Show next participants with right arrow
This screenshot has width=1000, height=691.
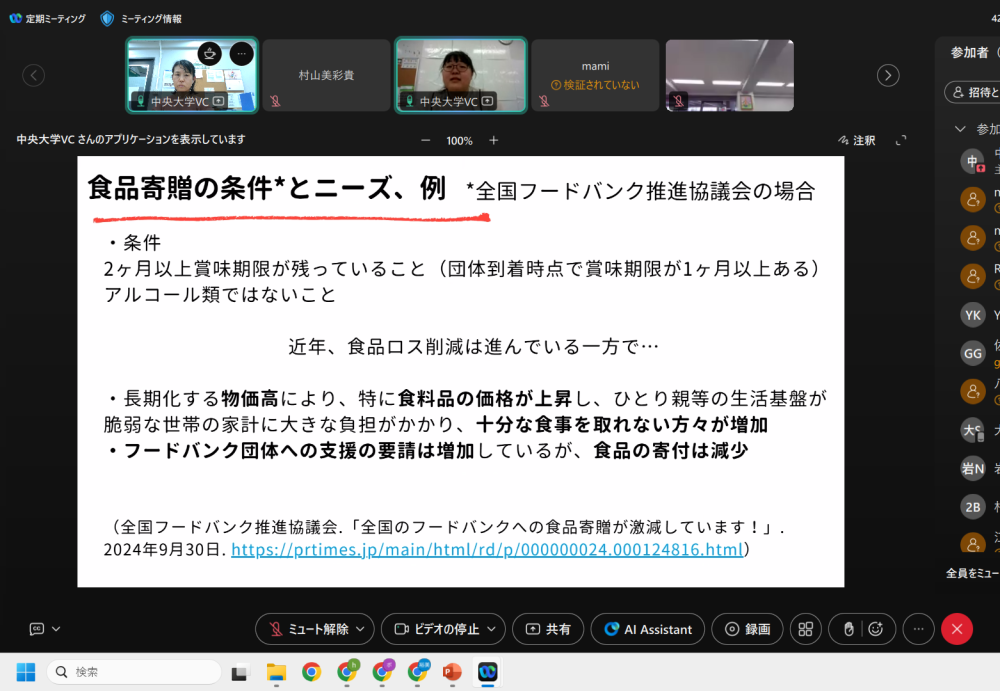tap(887, 75)
